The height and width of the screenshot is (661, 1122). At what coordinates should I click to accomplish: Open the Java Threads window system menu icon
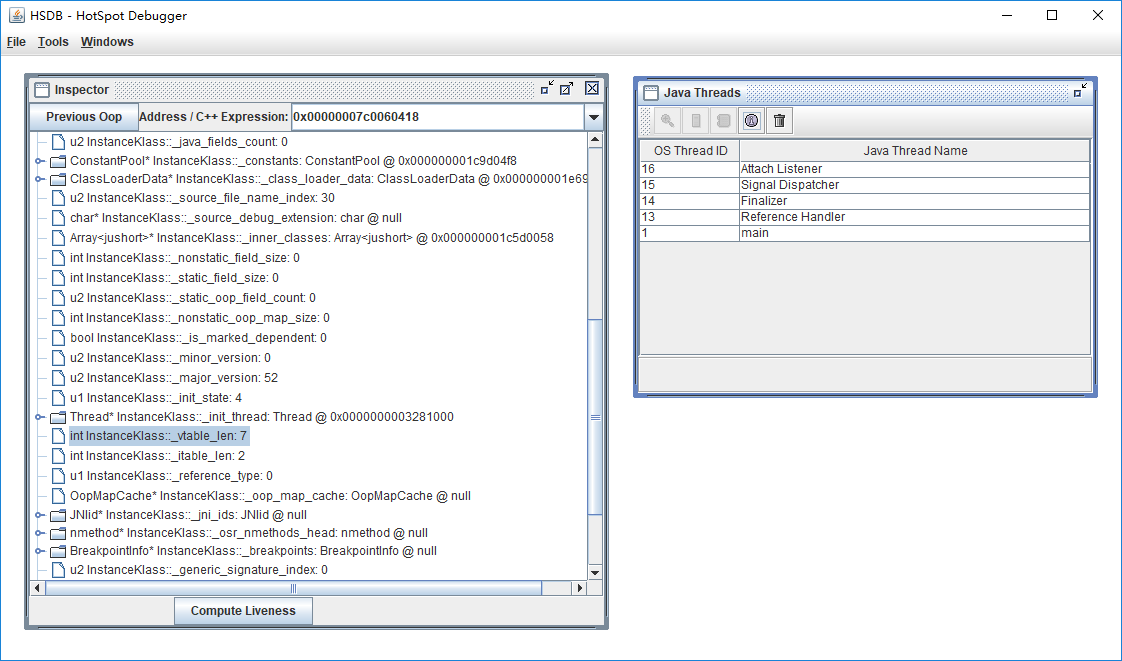[x=650, y=92]
